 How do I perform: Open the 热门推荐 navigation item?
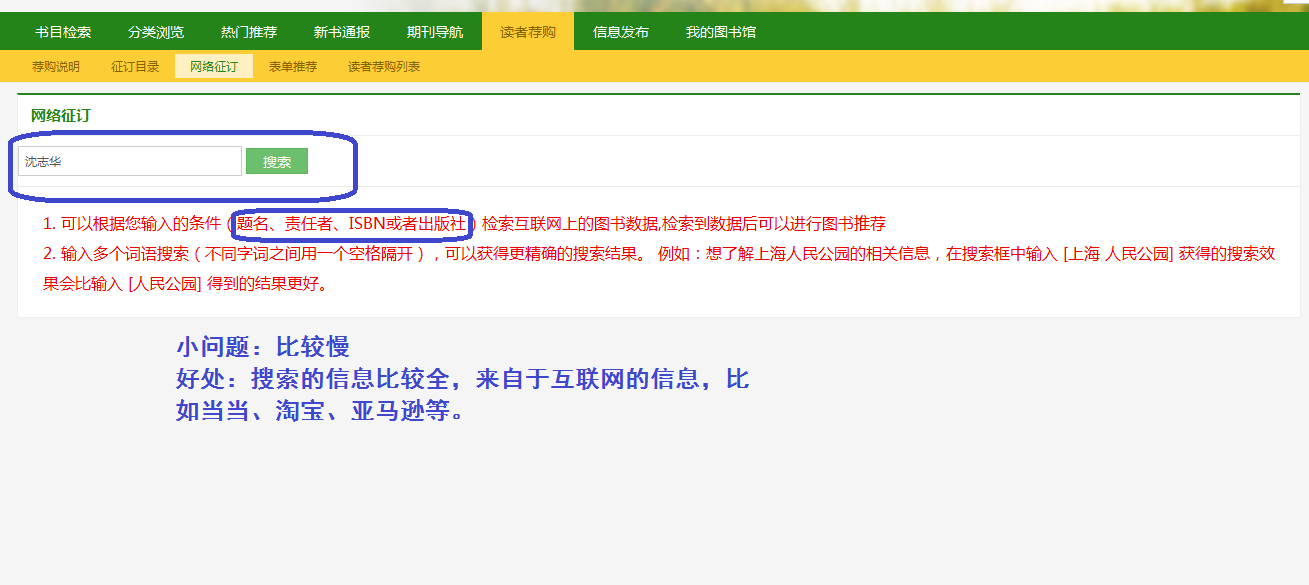(249, 32)
